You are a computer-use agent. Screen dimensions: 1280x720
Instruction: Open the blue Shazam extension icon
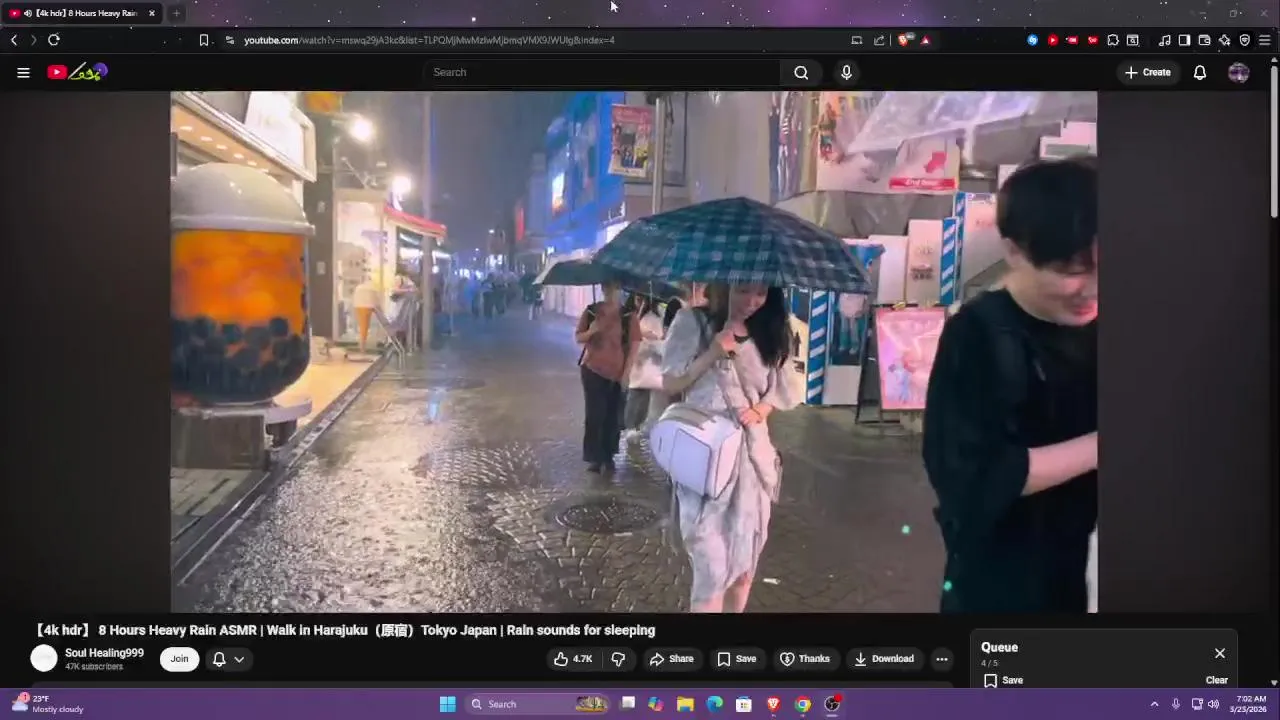[x=1033, y=40]
